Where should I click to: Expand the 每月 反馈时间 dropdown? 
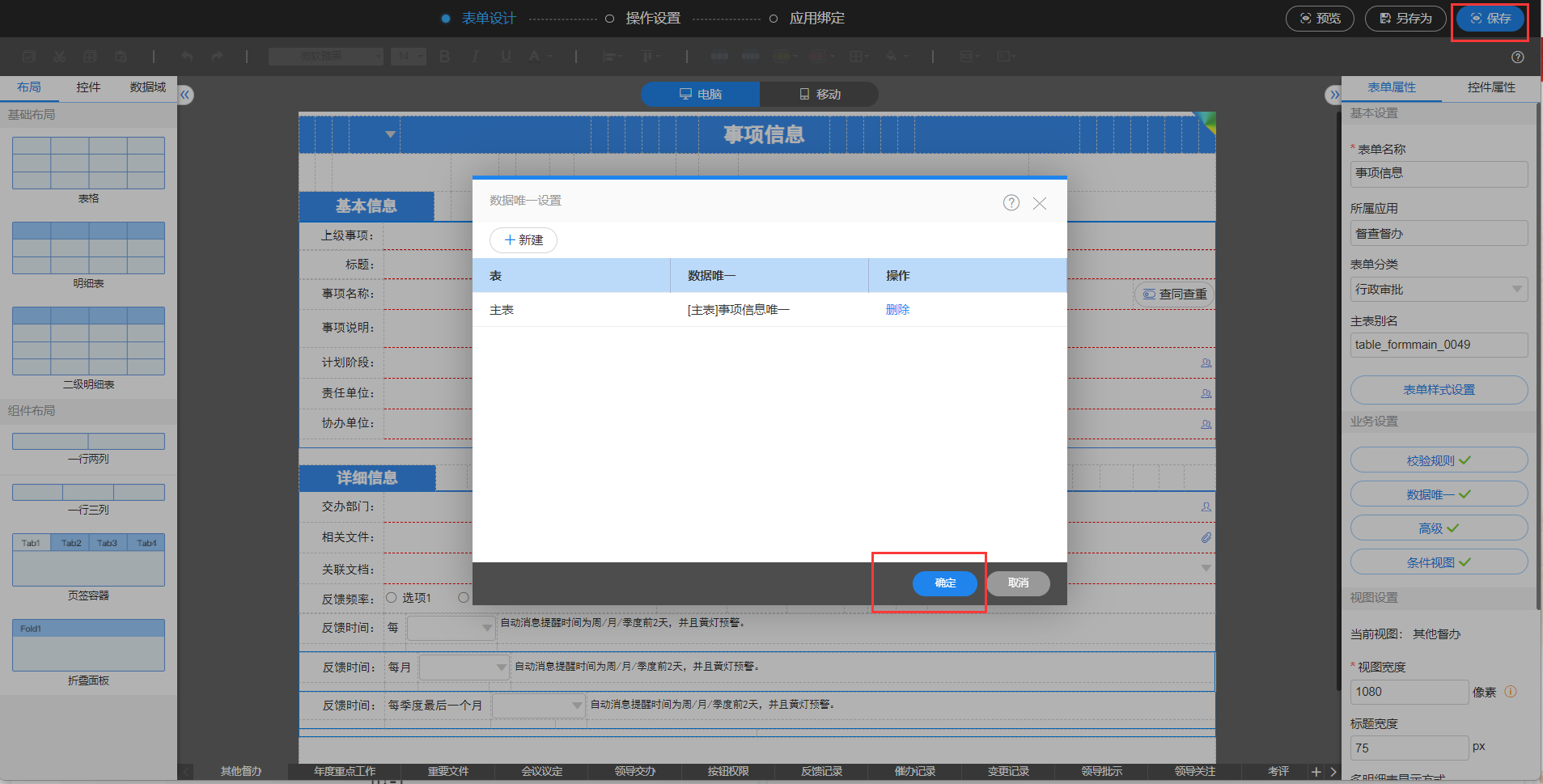pyautogui.click(x=464, y=667)
